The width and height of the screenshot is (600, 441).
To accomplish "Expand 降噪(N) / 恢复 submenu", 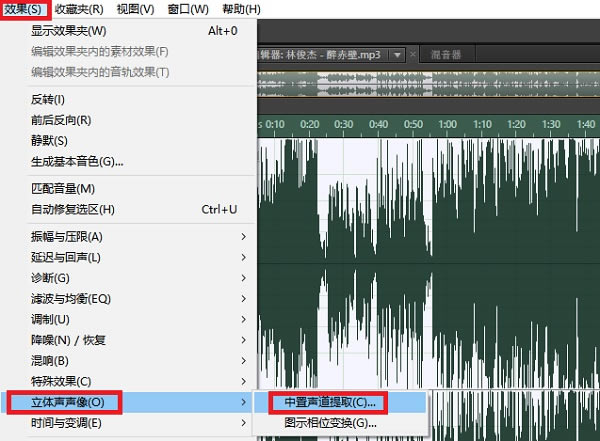I will click(x=72, y=340).
